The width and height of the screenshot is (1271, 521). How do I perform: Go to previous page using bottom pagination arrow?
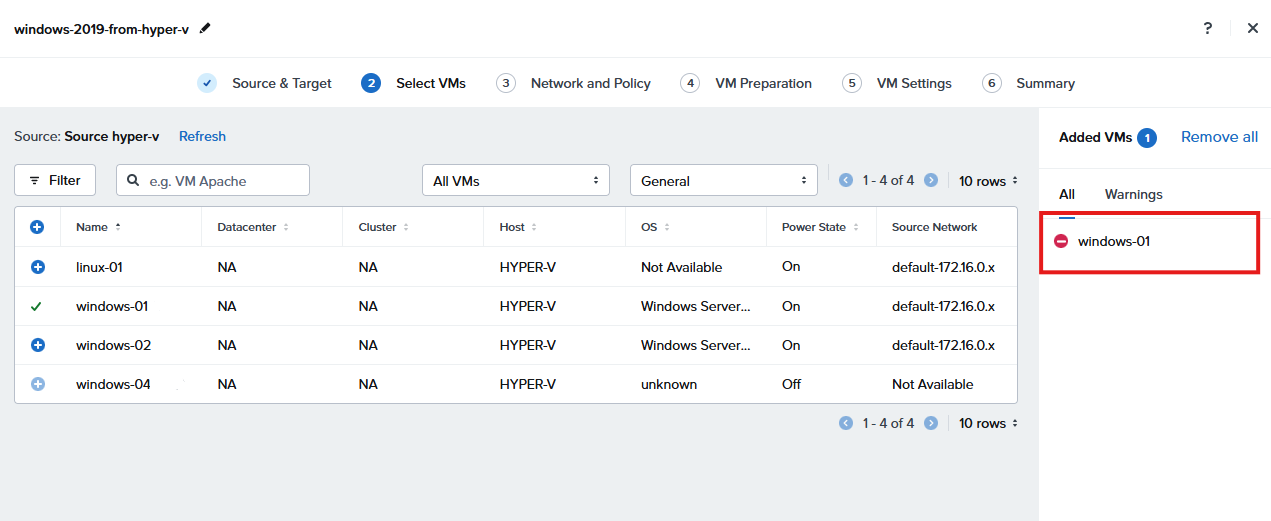click(846, 423)
